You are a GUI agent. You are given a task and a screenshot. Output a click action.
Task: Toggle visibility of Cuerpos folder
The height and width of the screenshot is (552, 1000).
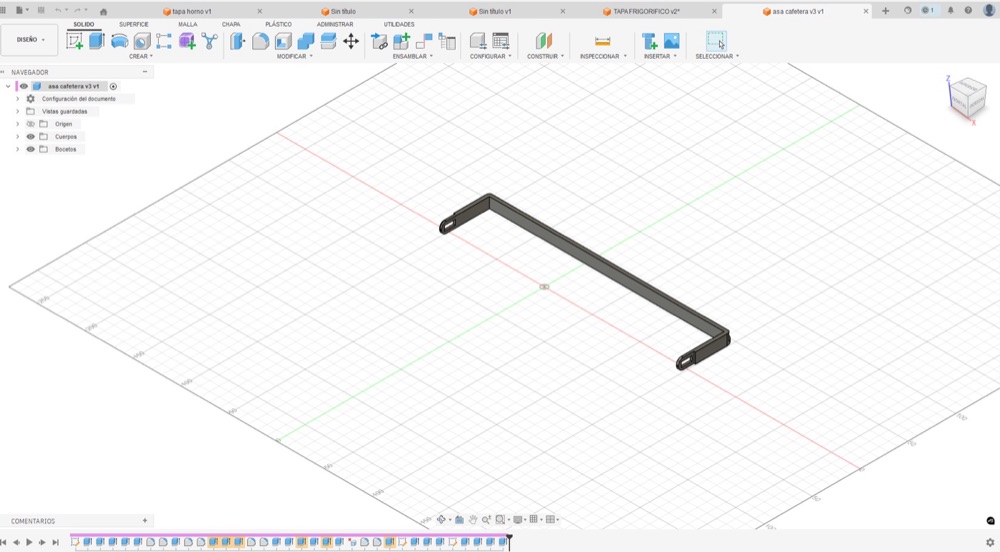tap(31, 136)
